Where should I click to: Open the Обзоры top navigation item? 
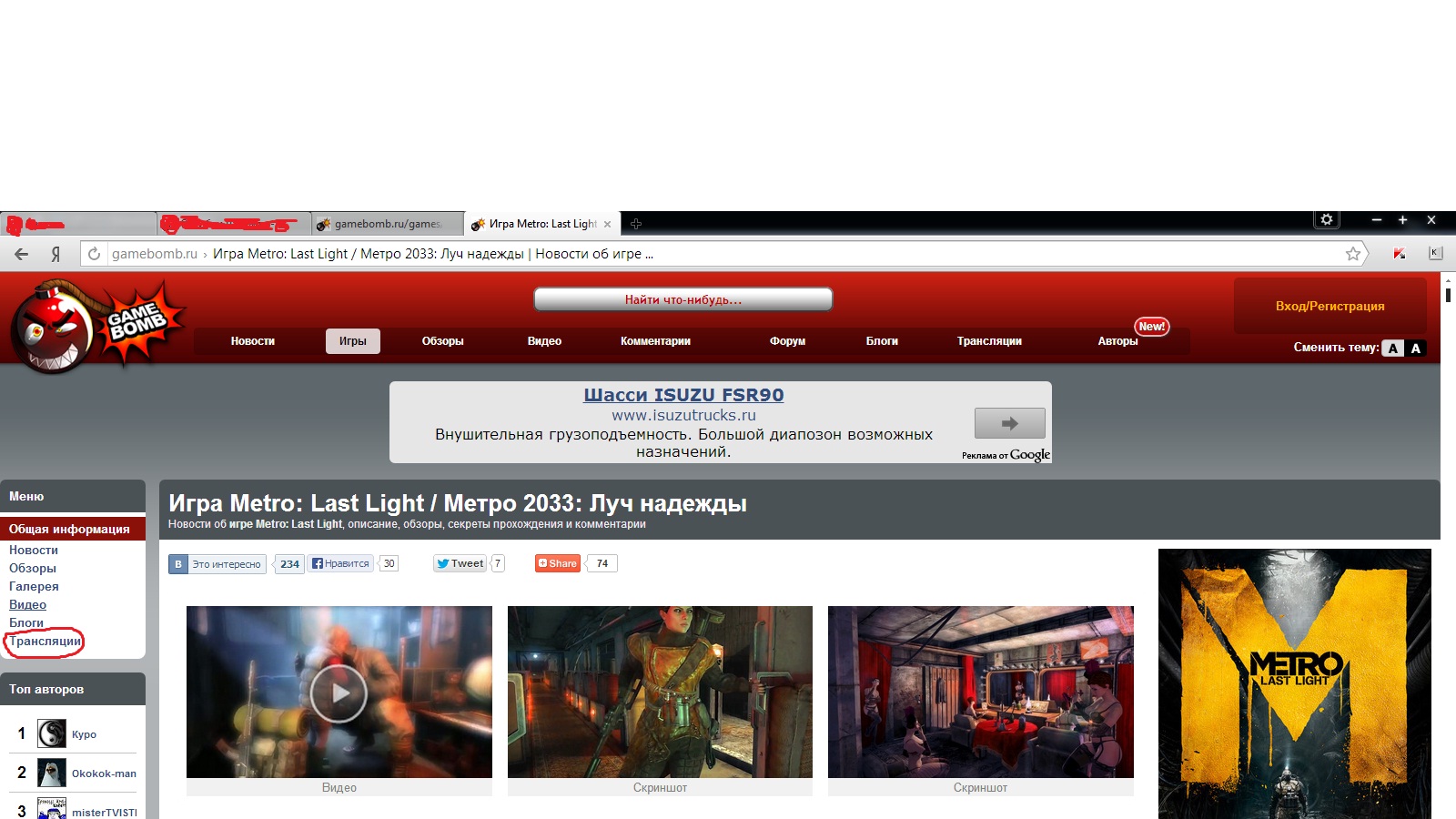443,341
